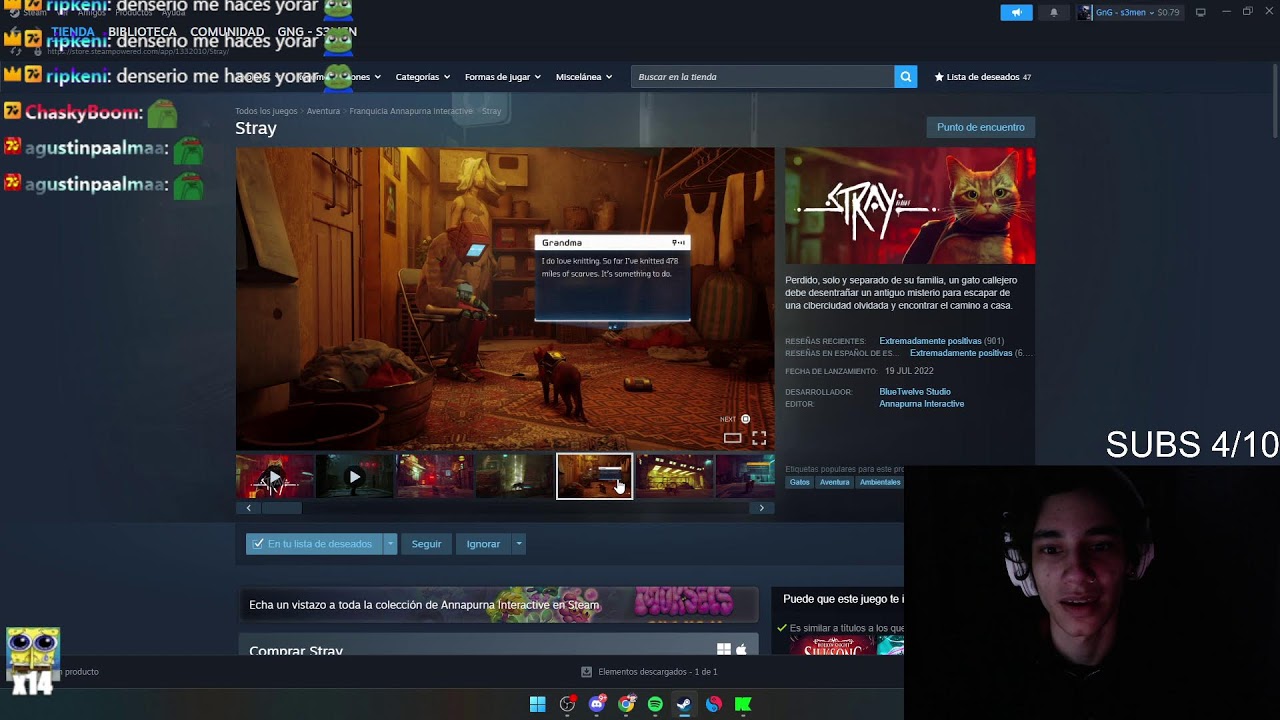
Task: Click the Steam icon in the taskbar
Action: pyautogui.click(x=684, y=704)
